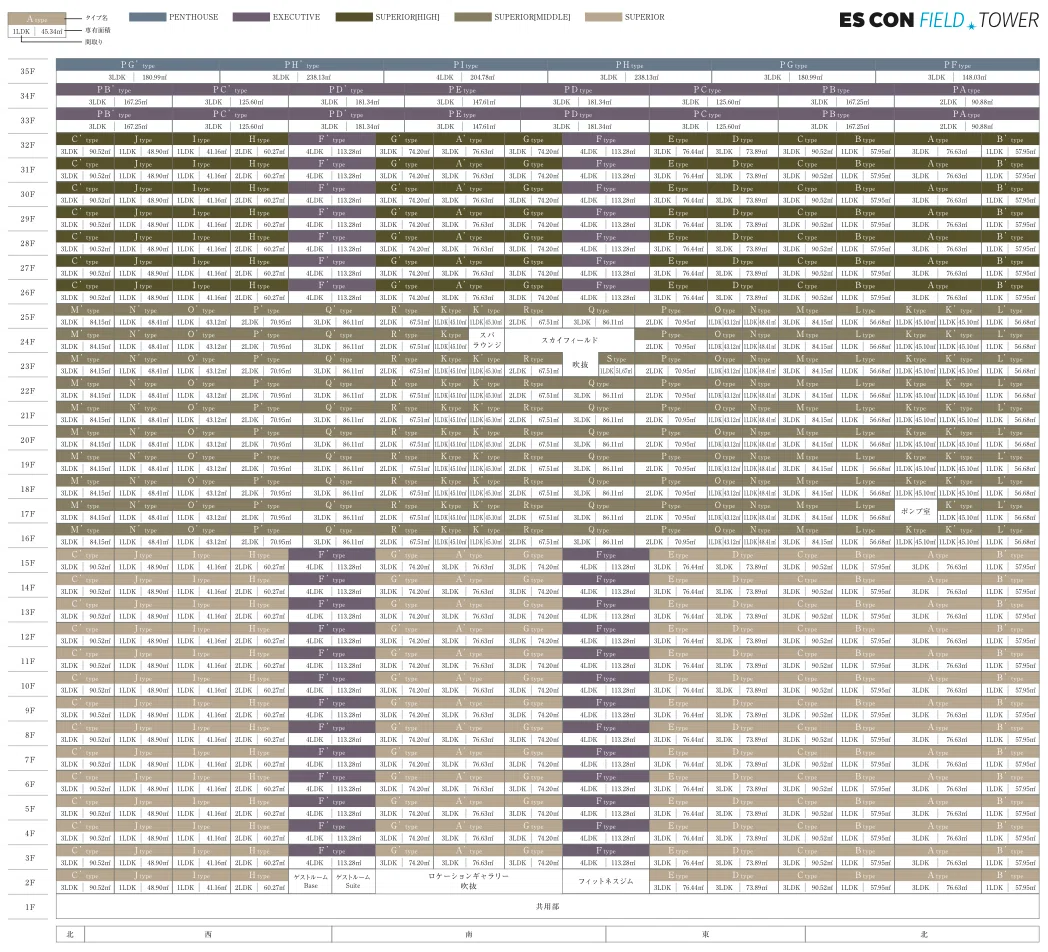Click the PG' type header on 35F

(x=138, y=65)
